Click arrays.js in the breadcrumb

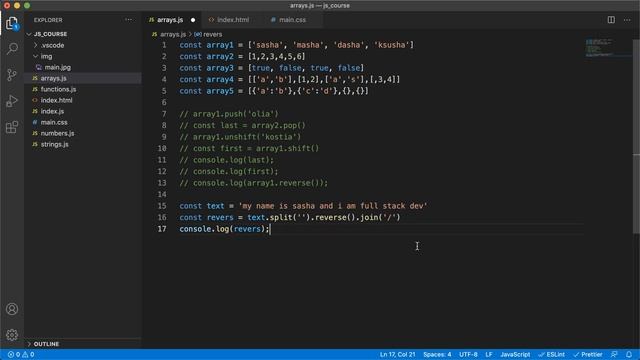click(x=173, y=34)
